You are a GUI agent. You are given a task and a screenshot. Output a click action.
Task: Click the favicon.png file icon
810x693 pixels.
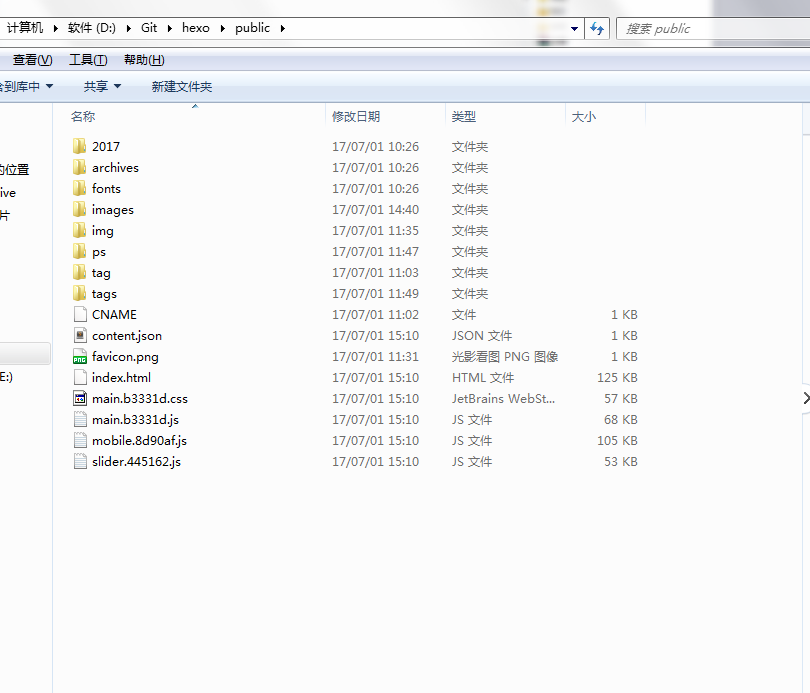click(x=80, y=357)
